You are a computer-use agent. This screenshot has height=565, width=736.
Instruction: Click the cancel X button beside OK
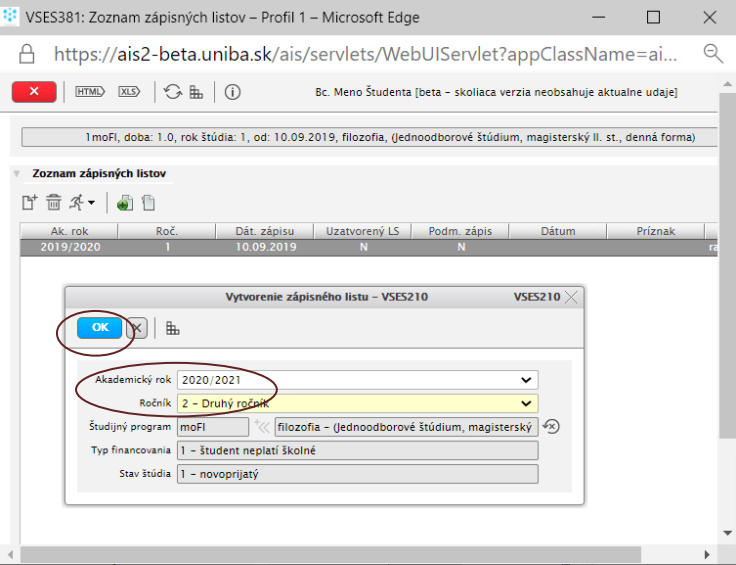coord(137,329)
